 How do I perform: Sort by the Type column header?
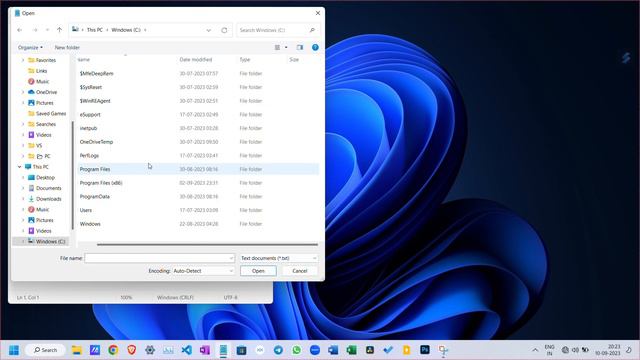245,60
